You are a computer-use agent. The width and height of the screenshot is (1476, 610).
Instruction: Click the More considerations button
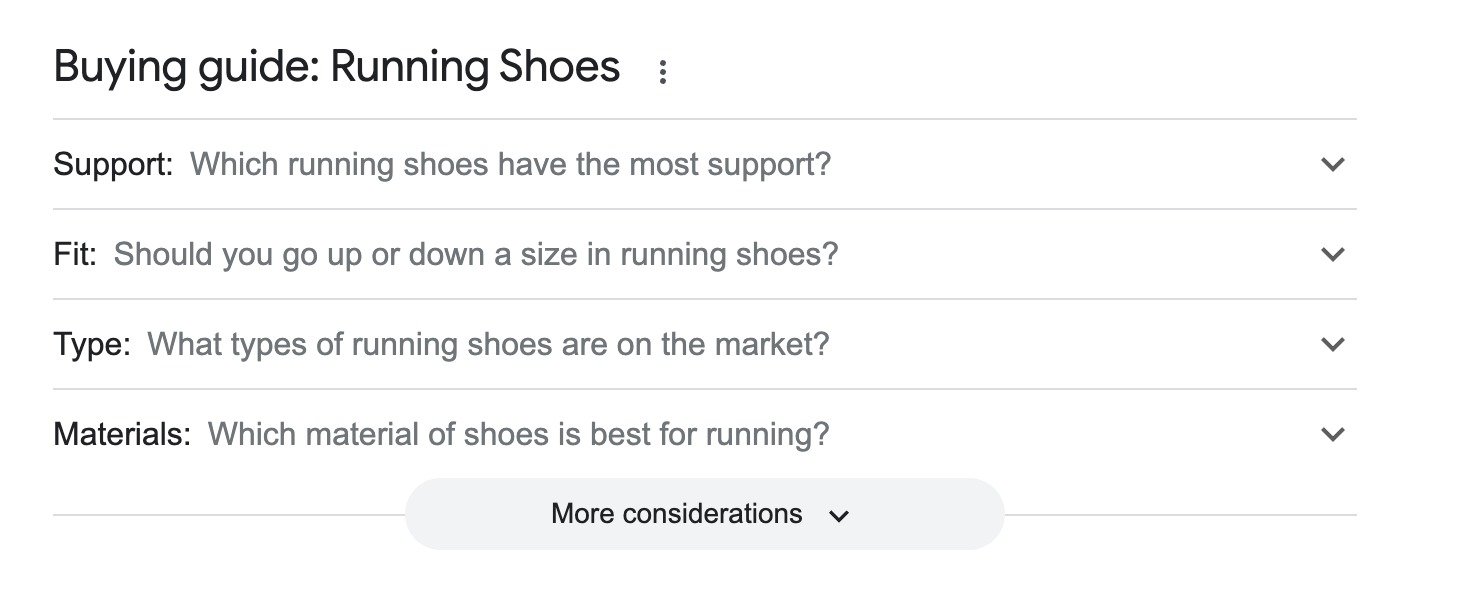coord(703,513)
